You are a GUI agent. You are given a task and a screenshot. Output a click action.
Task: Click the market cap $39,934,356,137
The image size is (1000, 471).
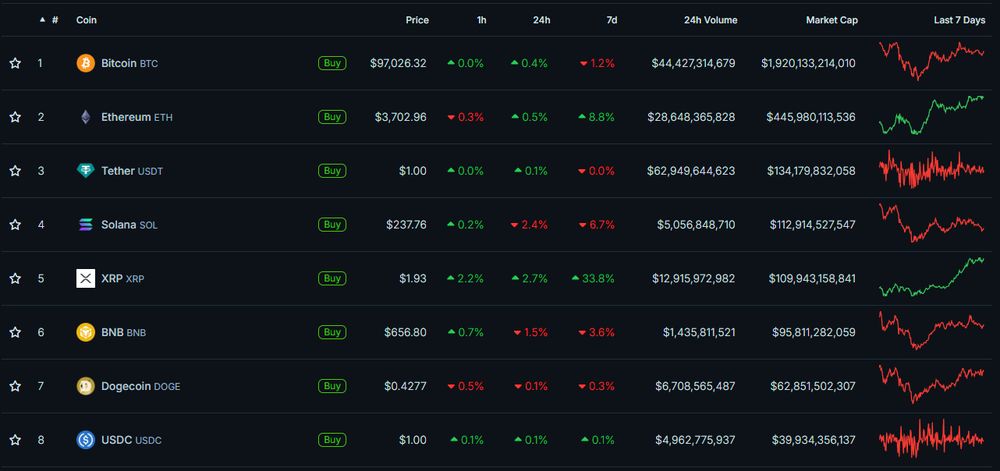pos(813,440)
